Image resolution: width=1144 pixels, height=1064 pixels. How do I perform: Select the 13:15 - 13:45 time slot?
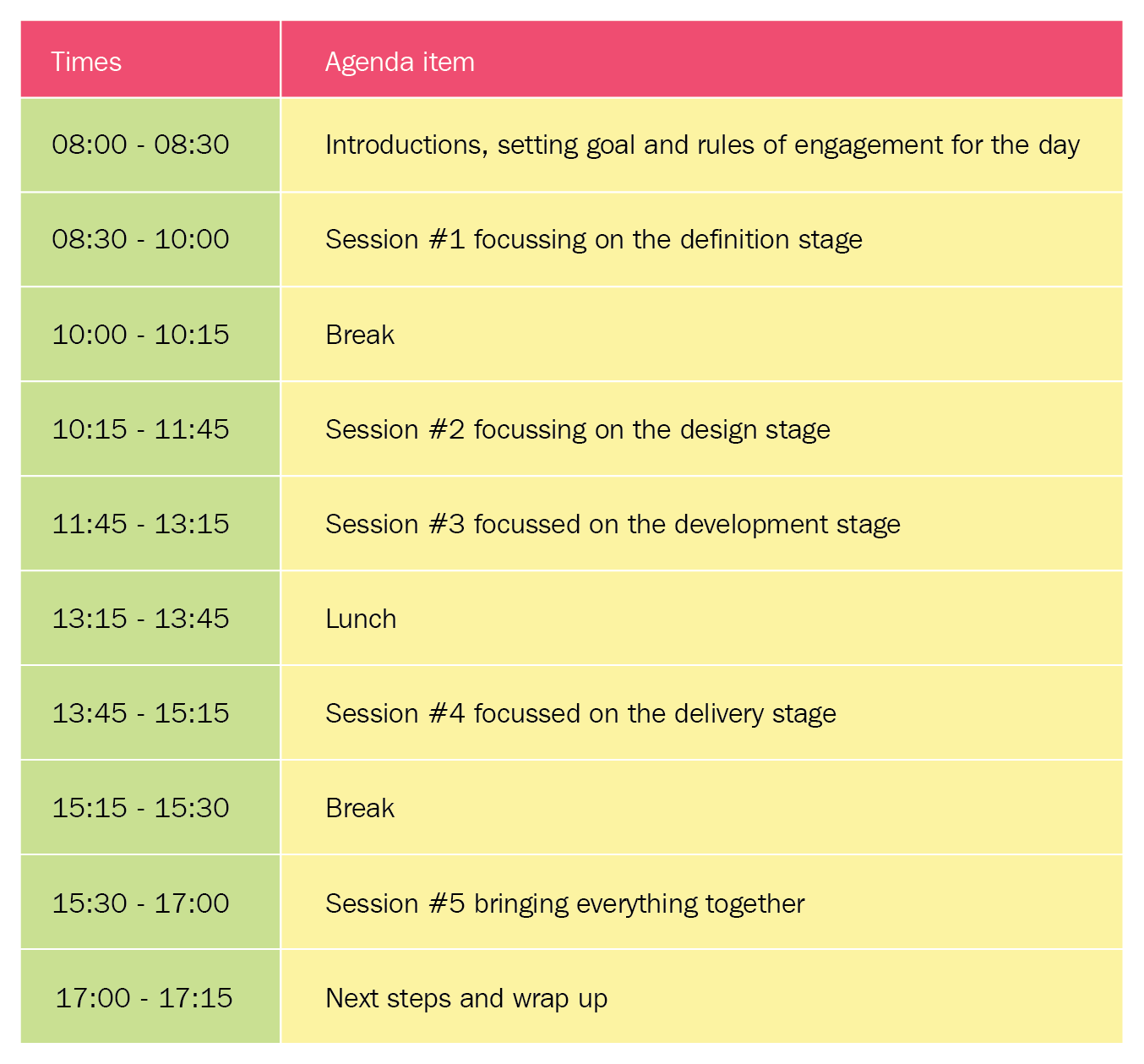coord(140,619)
